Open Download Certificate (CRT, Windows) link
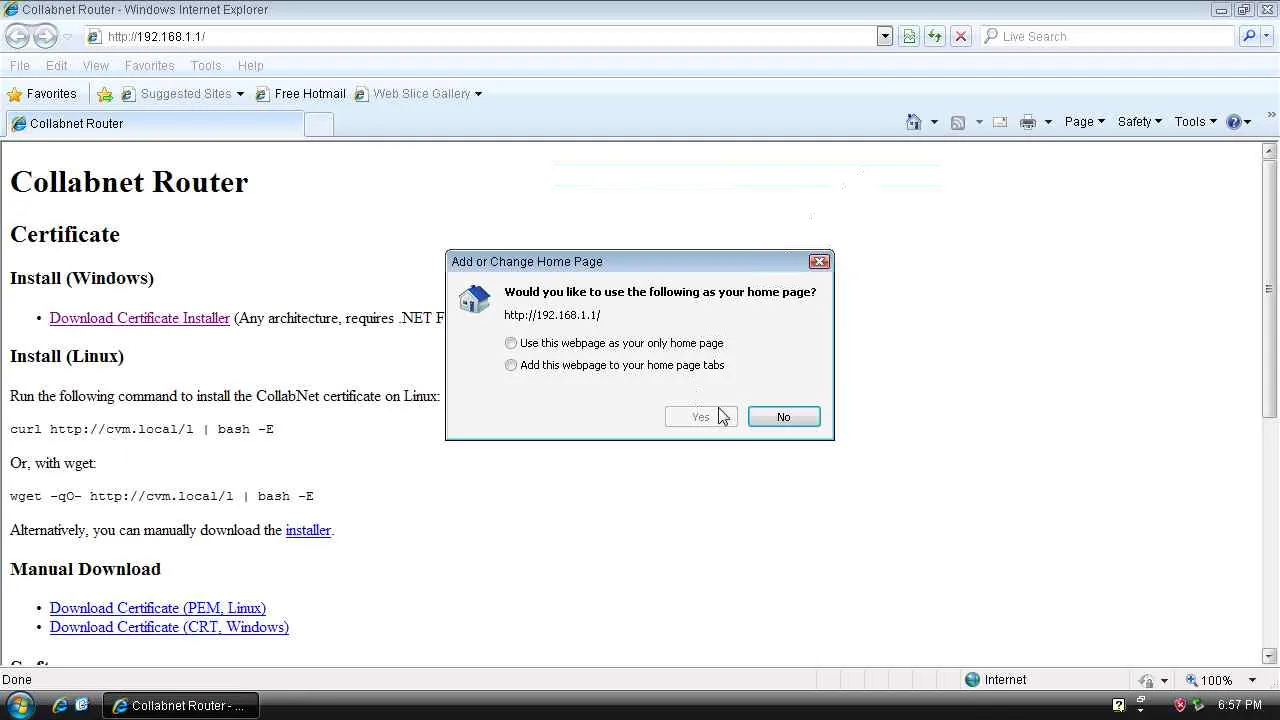The width and height of the screenshot is (1280, 720). point(169,627)
